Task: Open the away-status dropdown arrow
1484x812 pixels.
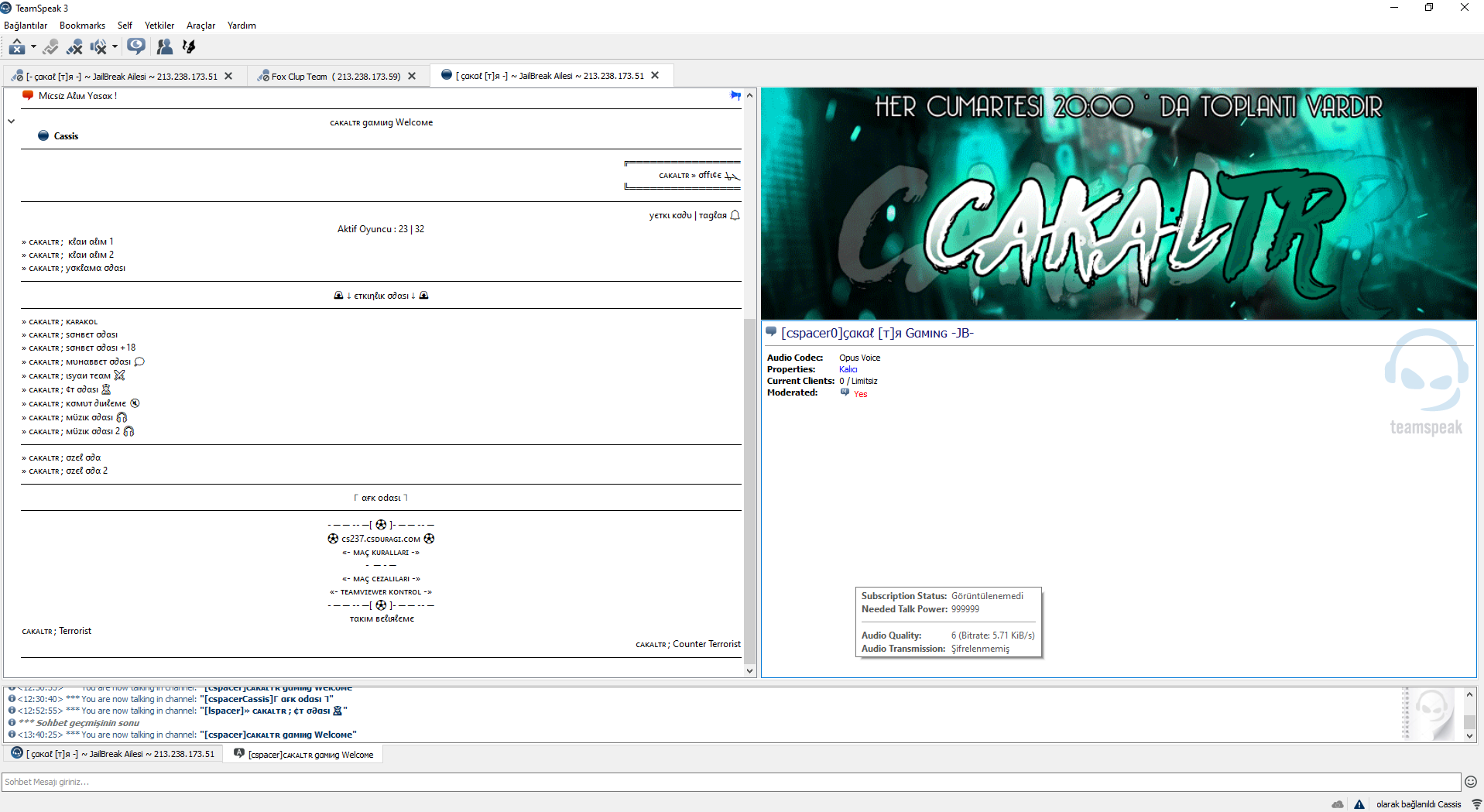Action: click(33, 47)
